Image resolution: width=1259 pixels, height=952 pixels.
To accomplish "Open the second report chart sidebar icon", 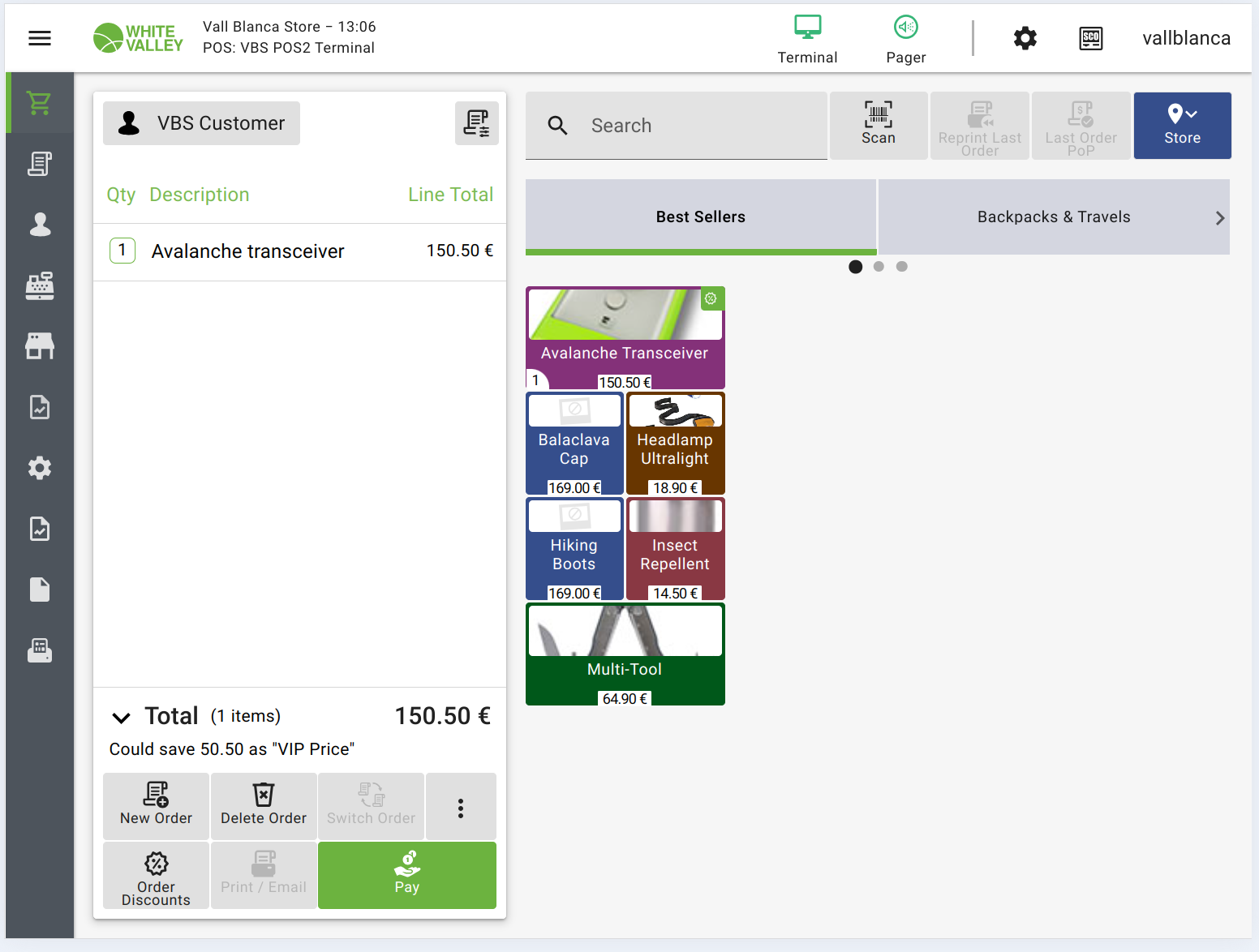I will pyautogui.click(x=39, y=529).
